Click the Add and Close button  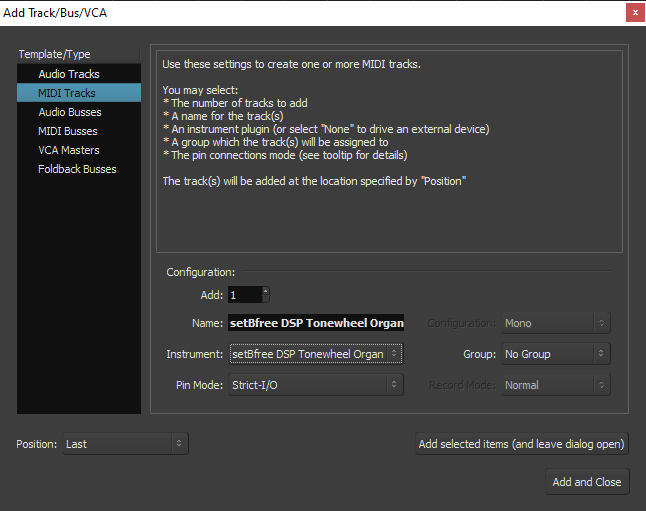click(x=587, y=482)
